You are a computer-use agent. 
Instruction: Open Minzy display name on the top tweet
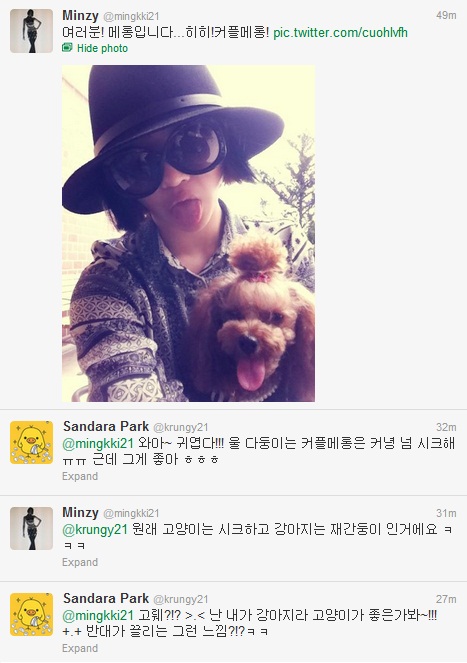click(x=80, y=16)
